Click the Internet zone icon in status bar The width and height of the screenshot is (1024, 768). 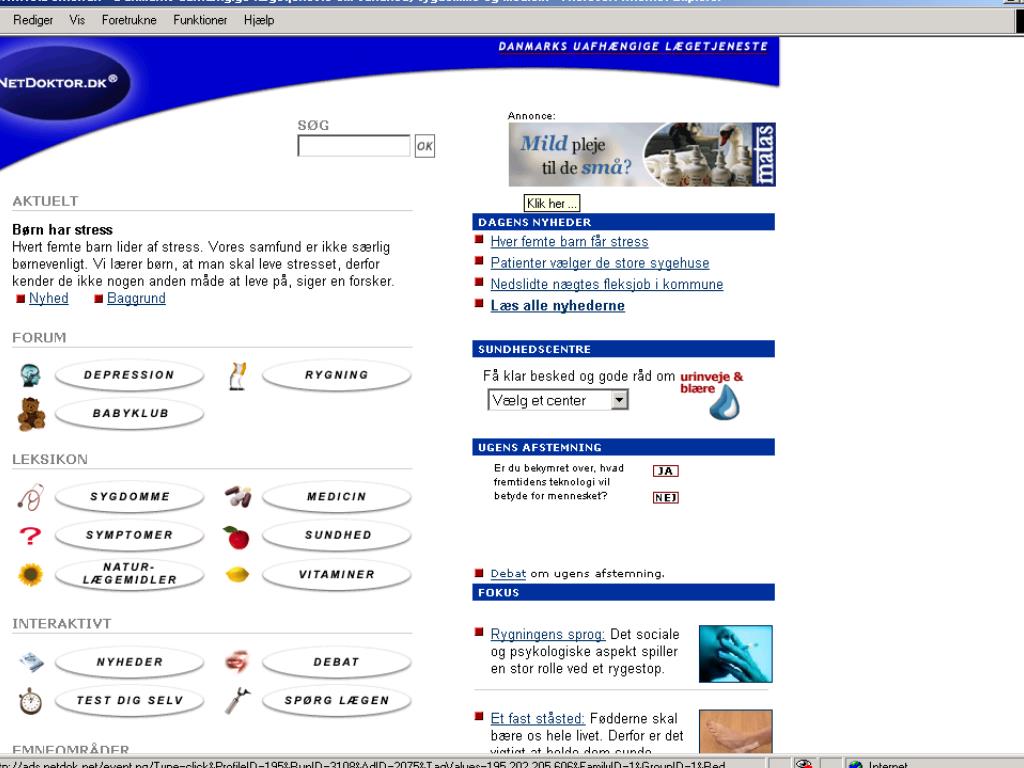[855, 764]
